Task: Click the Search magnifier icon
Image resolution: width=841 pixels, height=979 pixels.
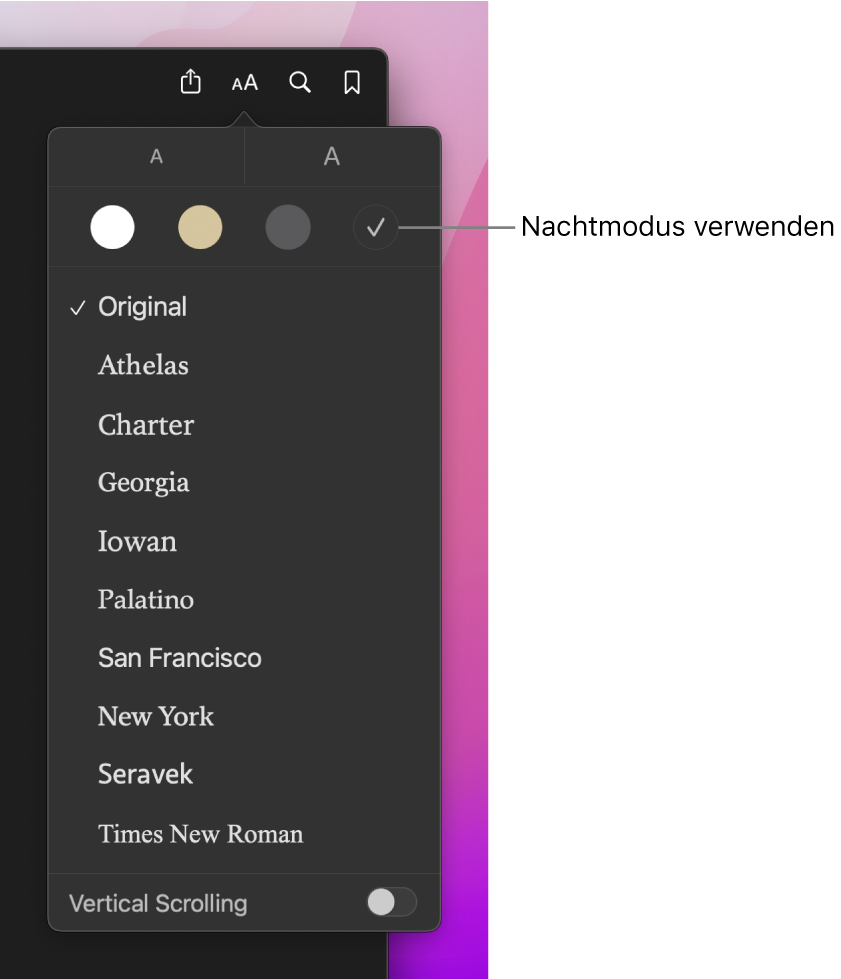Action: coord(300,82)
